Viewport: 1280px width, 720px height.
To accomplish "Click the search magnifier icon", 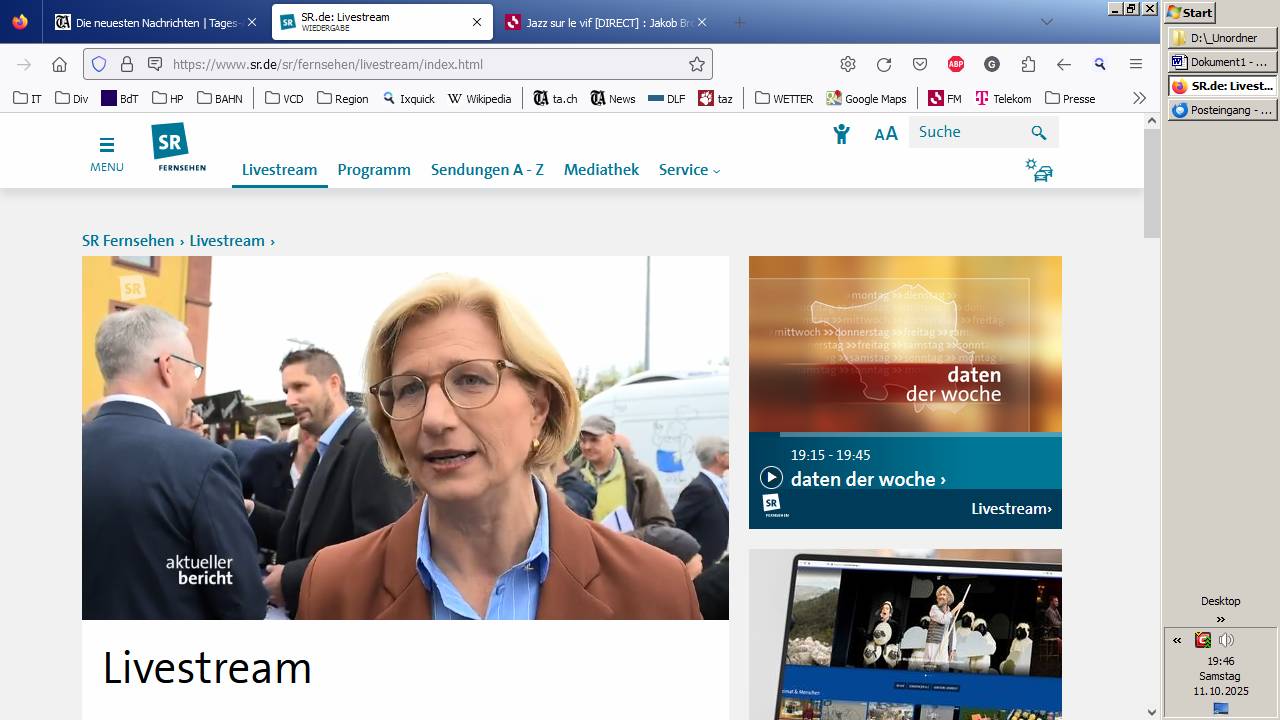I will pos(1038,133).
